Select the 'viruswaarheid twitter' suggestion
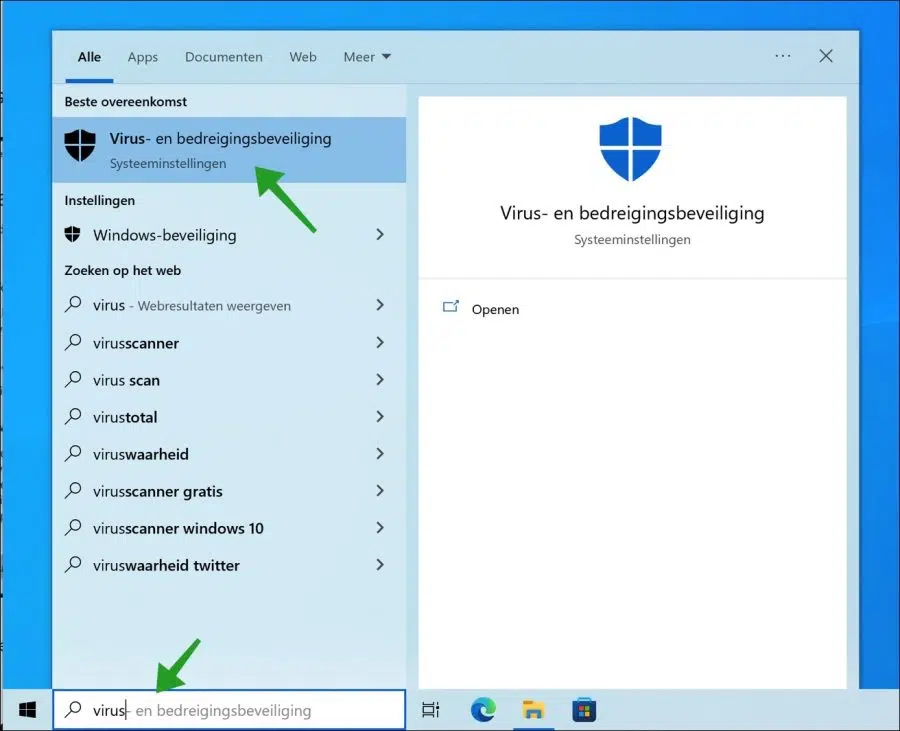This screenshot has height=731, width=900. tap(229, 565)
